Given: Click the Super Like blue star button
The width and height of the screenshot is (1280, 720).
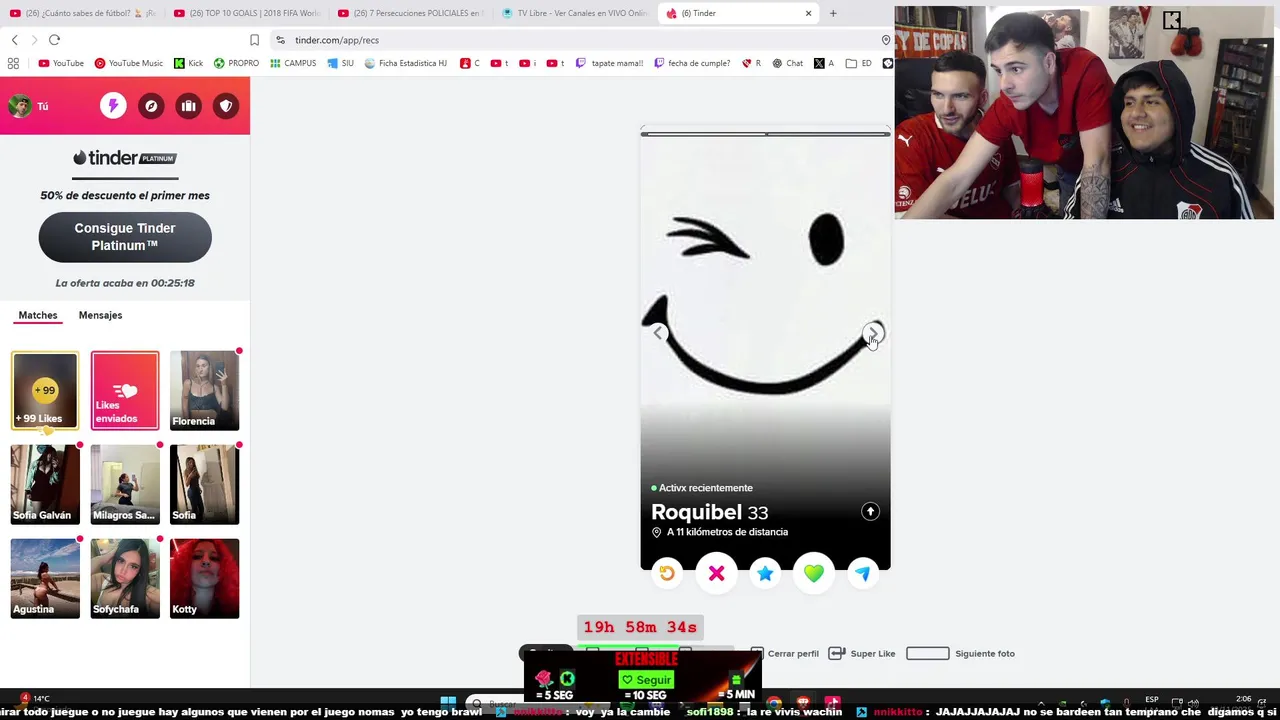Looking at the screenshot, I should [765, 573].
